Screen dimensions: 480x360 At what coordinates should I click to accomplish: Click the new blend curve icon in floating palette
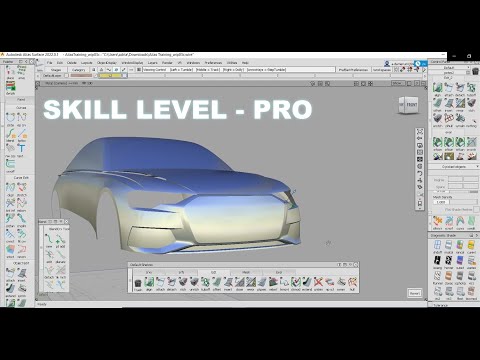(x=49, y=239)
